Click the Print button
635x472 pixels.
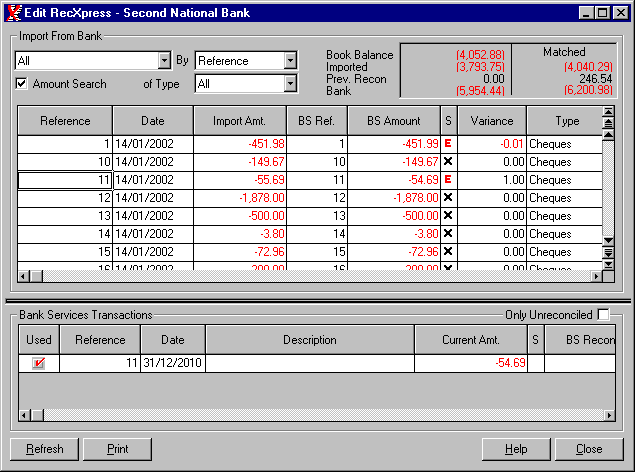[117, 449]
